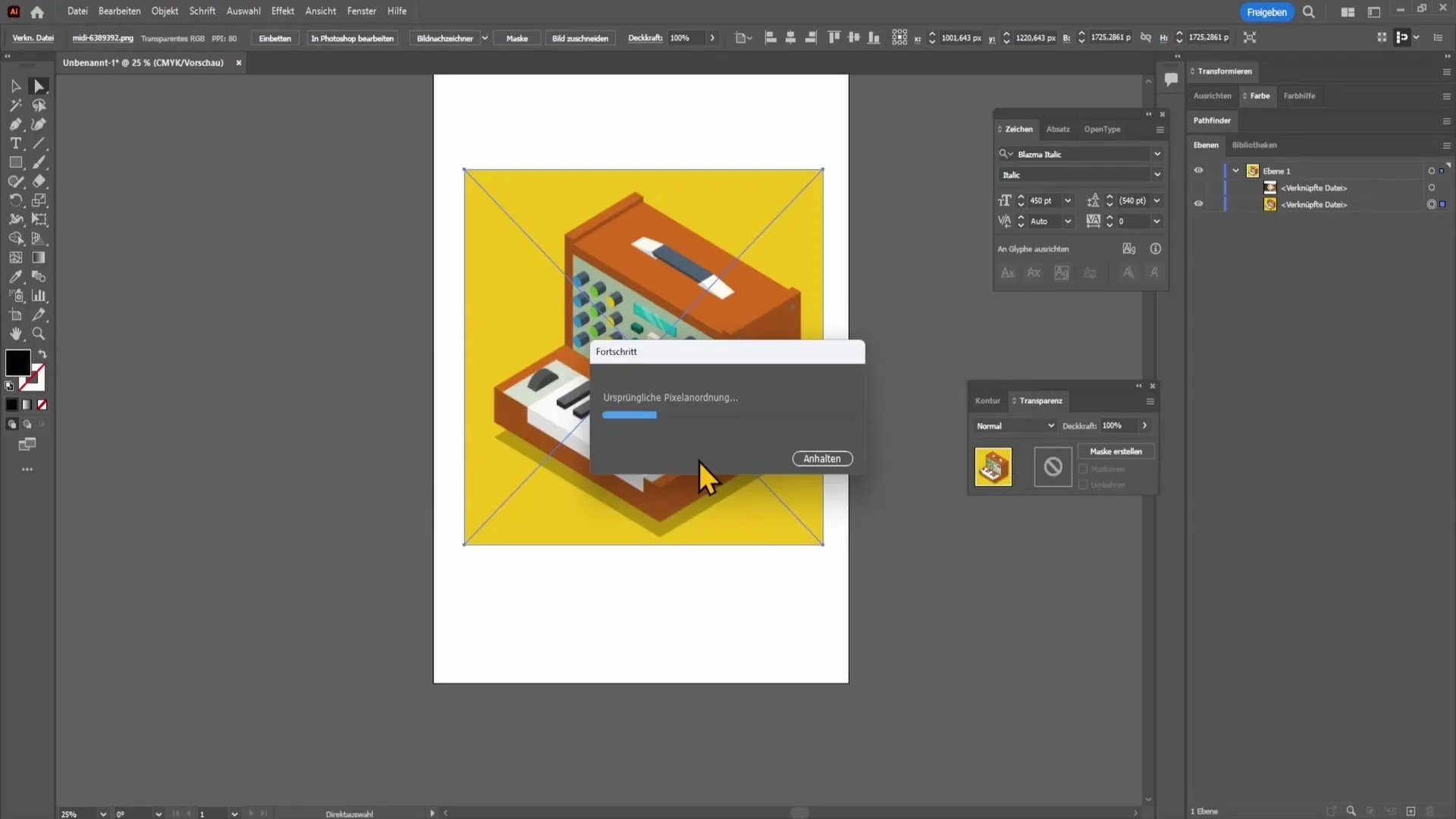Image resolution: width=1456 pixels, height=819 pixels.
Task: Select the Perspective Grid tool
Action: 39,238
